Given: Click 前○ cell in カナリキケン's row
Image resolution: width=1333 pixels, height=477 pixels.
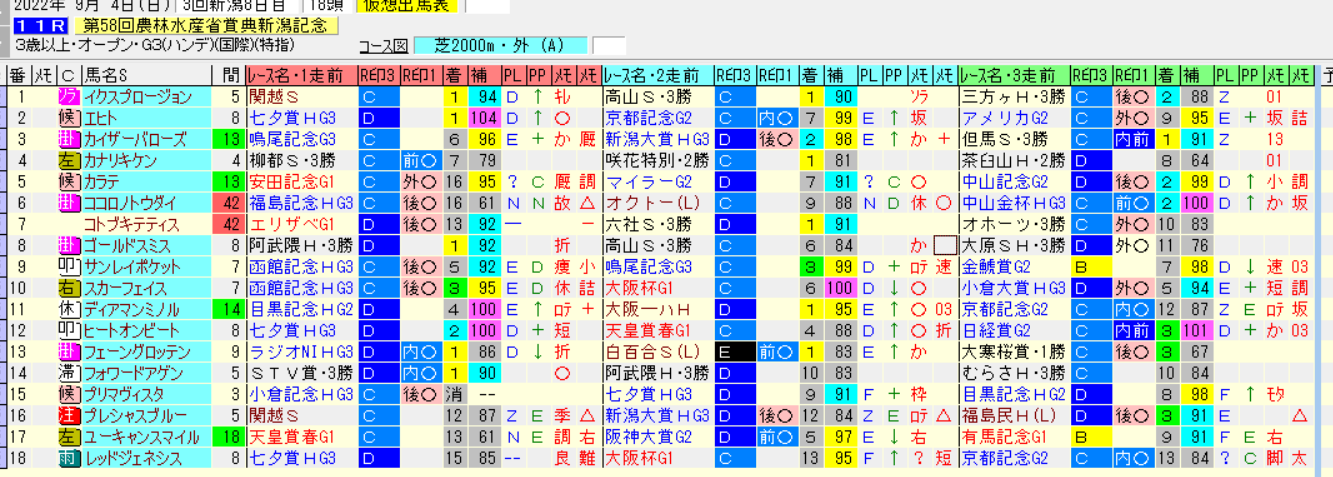Looking at the screenshot, I should tap(420, 161).
